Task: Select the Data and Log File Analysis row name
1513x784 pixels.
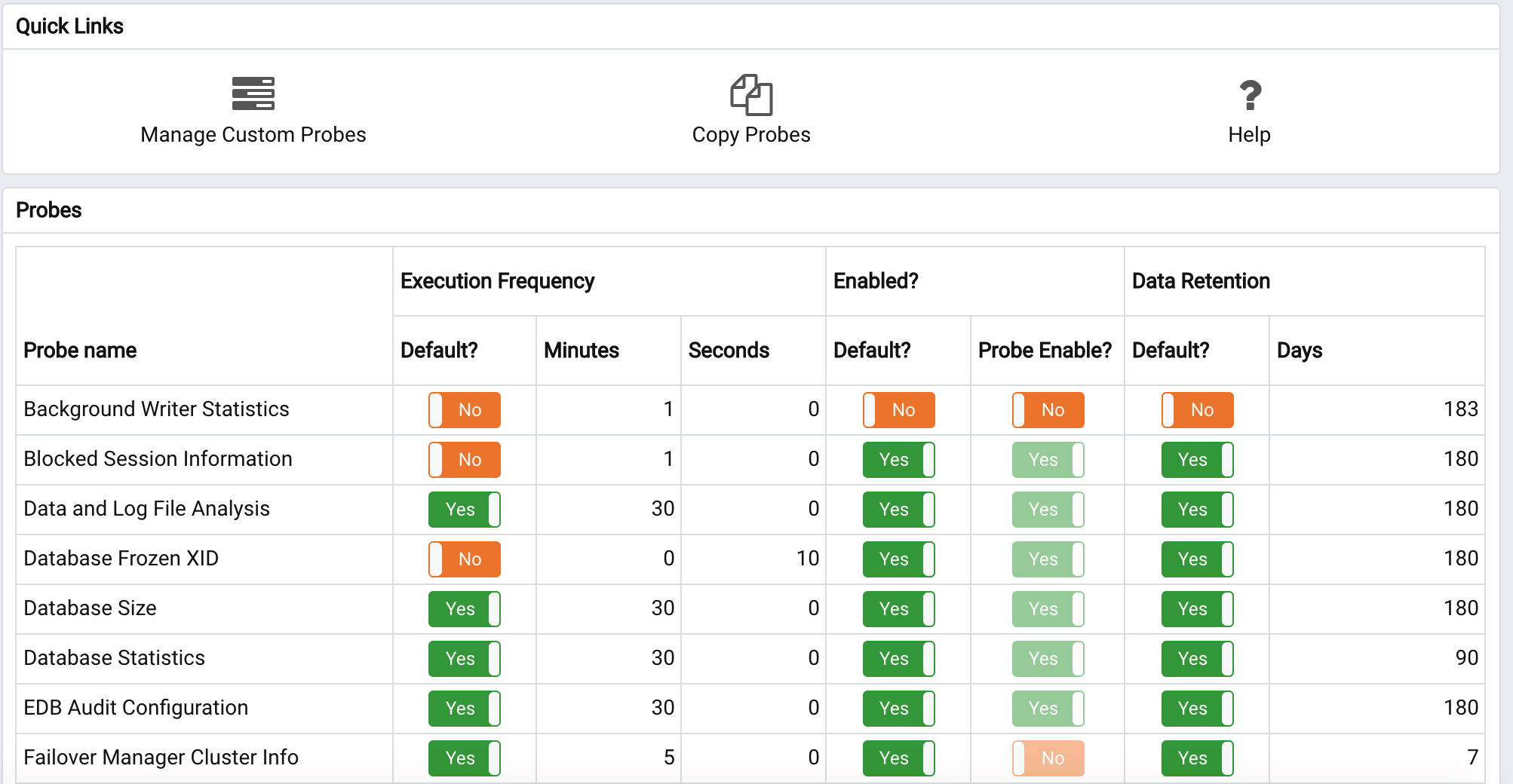Action: [x=147, y=509]
